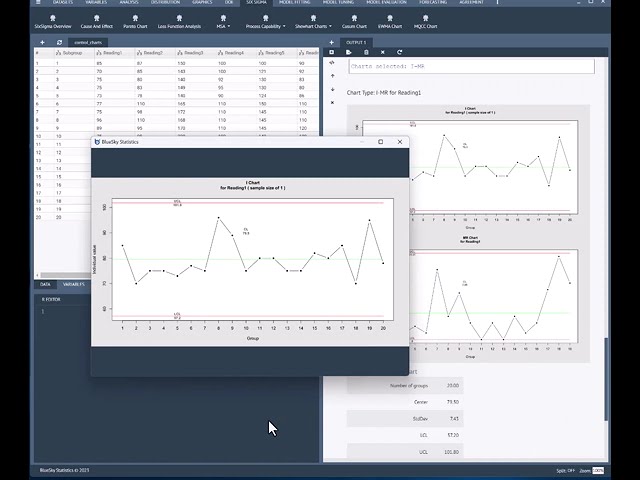Click the Reading5 column header
This screenshot has height=480, width=640.
click(277, 53)
